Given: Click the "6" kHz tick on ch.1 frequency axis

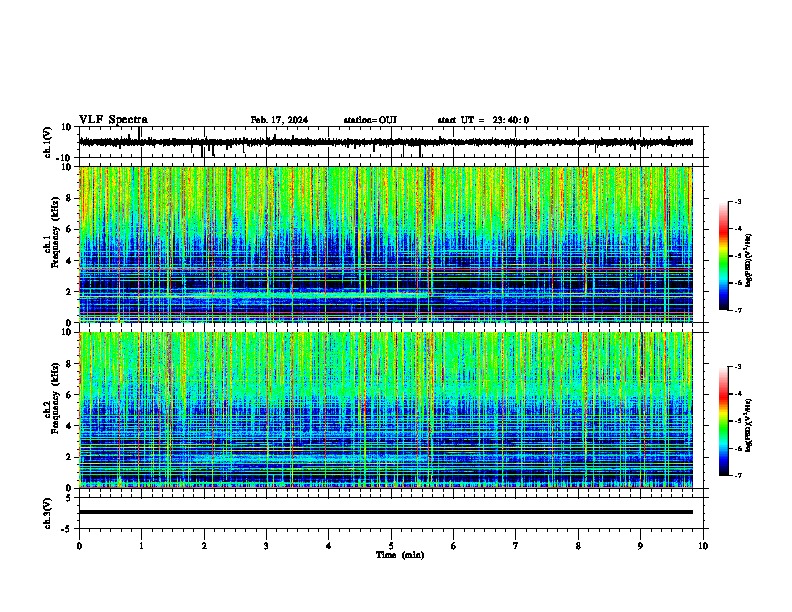Looking at the screenshot, I should (70, 230).
